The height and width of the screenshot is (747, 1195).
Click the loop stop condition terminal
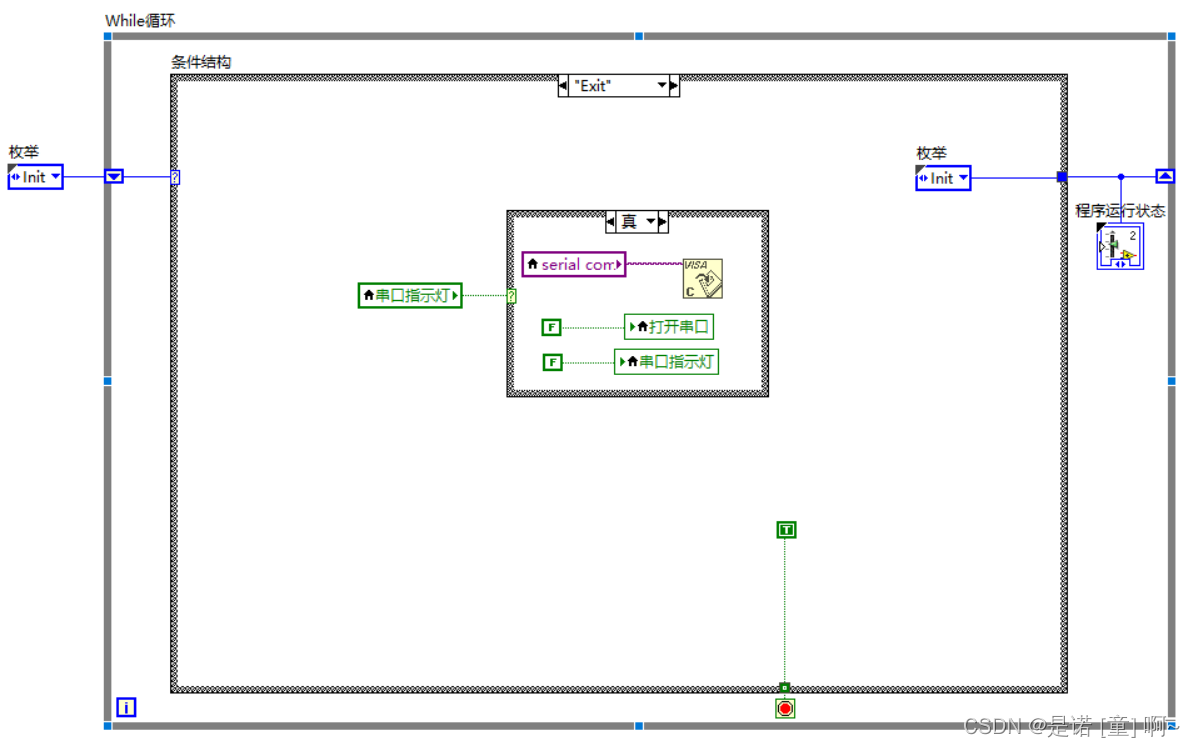785,709
